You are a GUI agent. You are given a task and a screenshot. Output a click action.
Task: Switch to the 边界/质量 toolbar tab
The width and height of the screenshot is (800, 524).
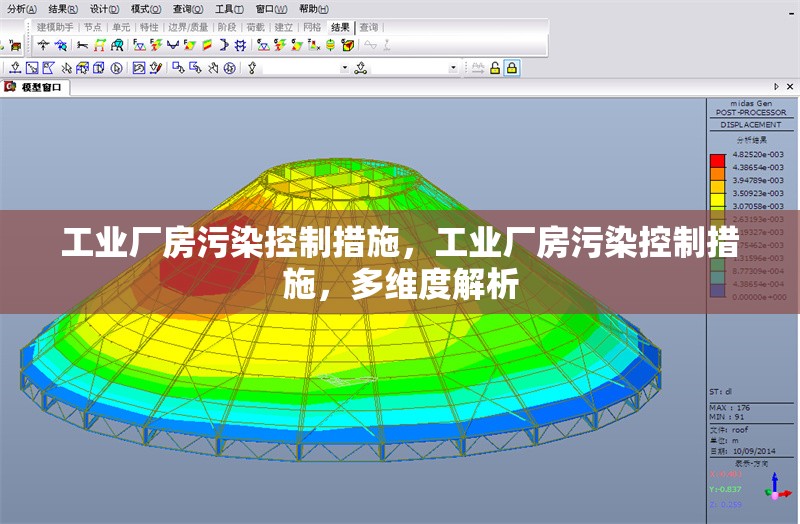(x=188, y=27)
